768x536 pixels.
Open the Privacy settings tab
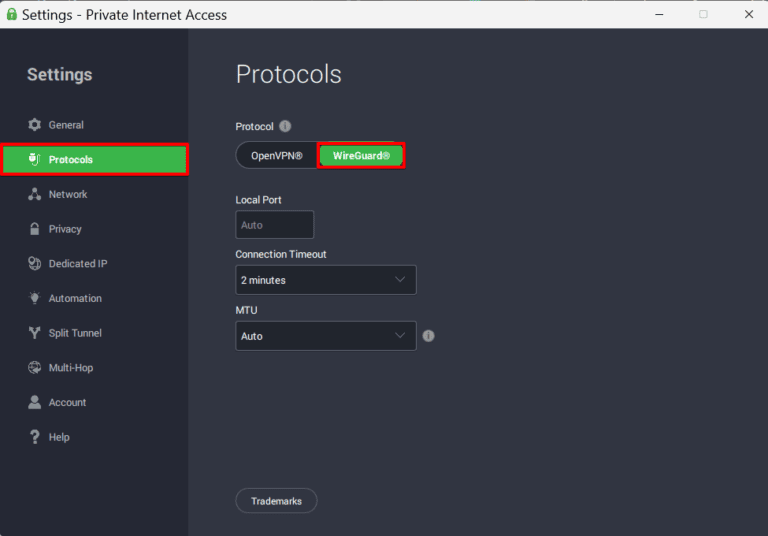65,229
